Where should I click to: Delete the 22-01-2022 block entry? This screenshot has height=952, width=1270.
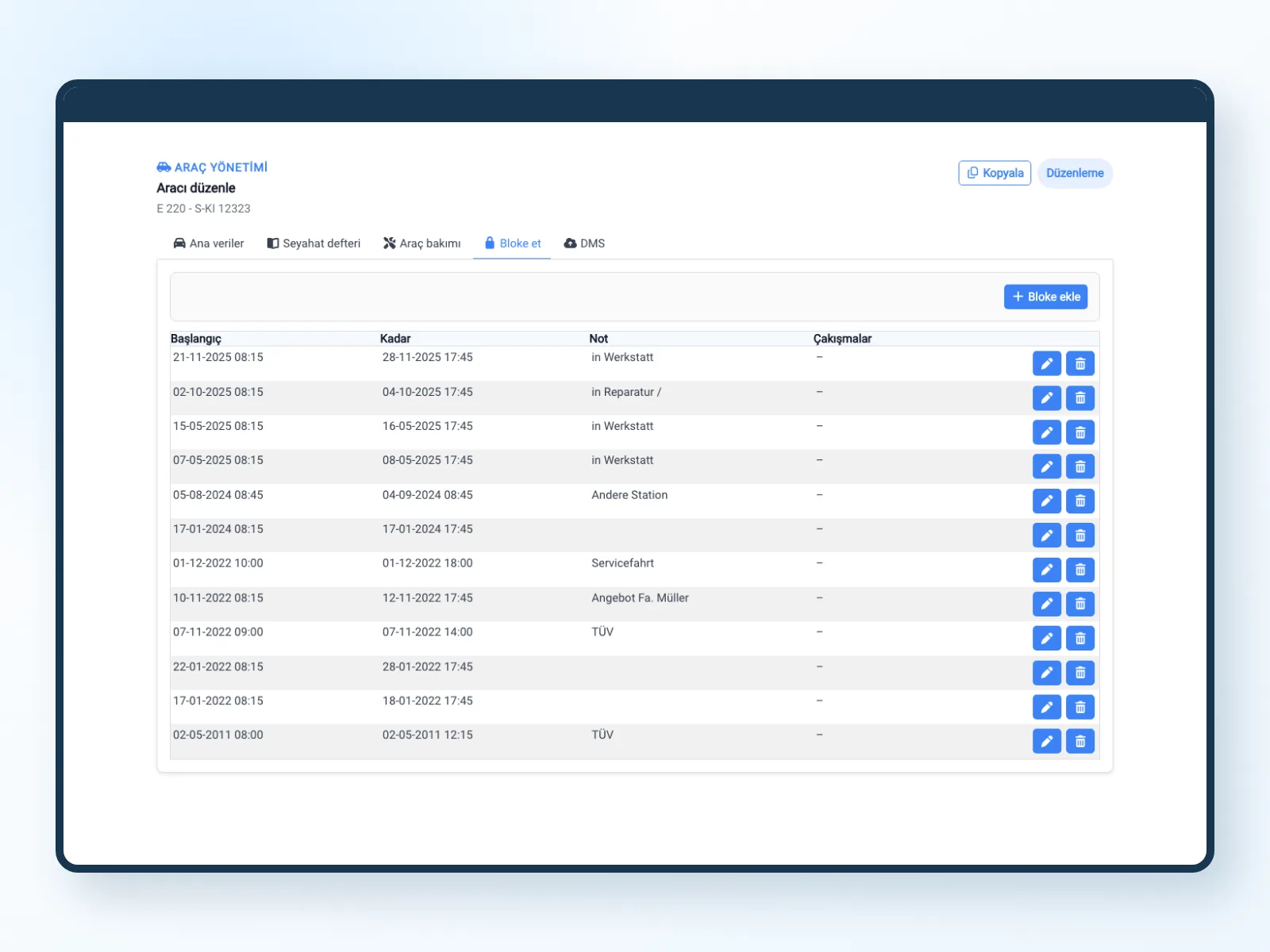(1079, 673)
